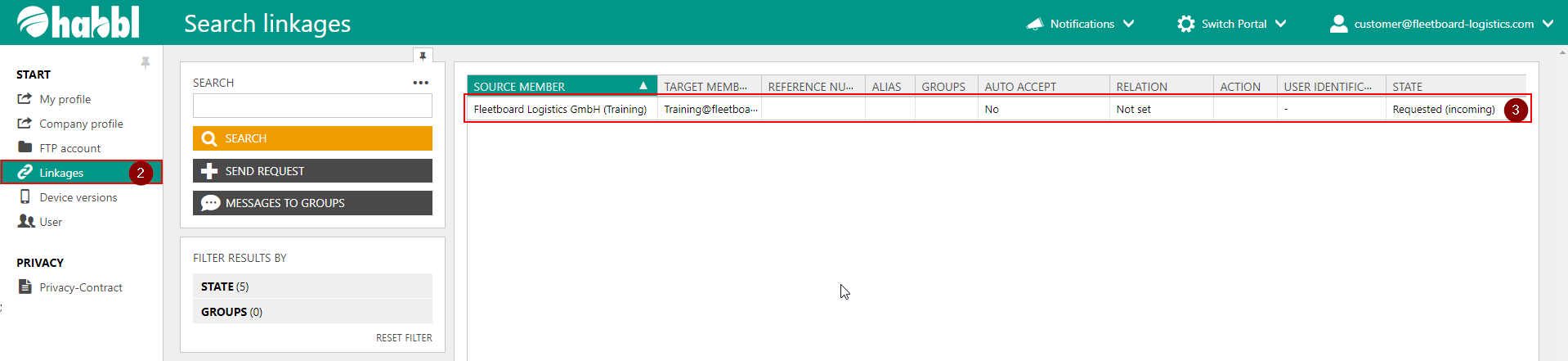Expand the Switch Portal dropdown

point(1280,24)
